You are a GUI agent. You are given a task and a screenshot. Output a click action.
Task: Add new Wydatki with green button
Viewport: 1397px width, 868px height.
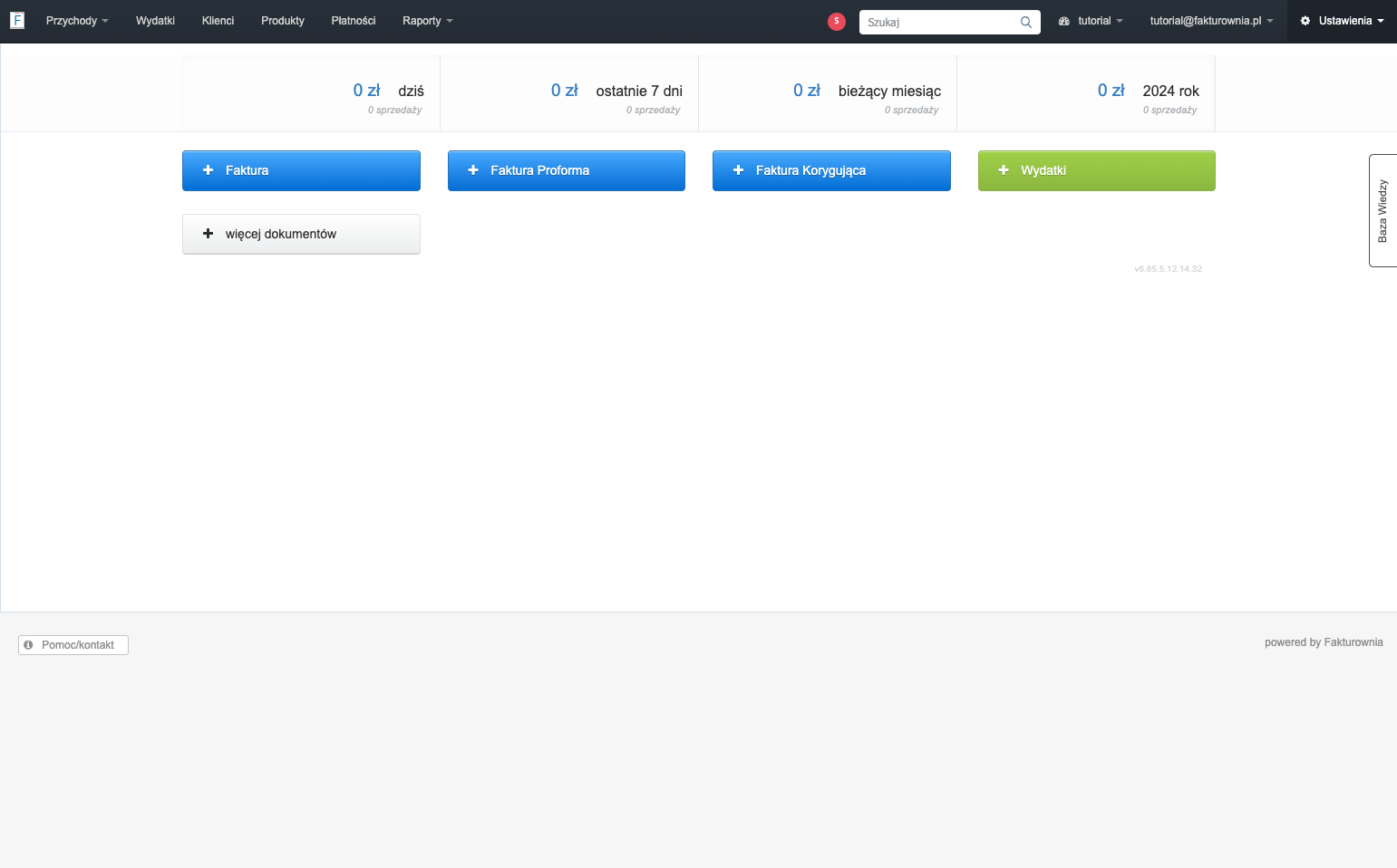[1097, 170]
